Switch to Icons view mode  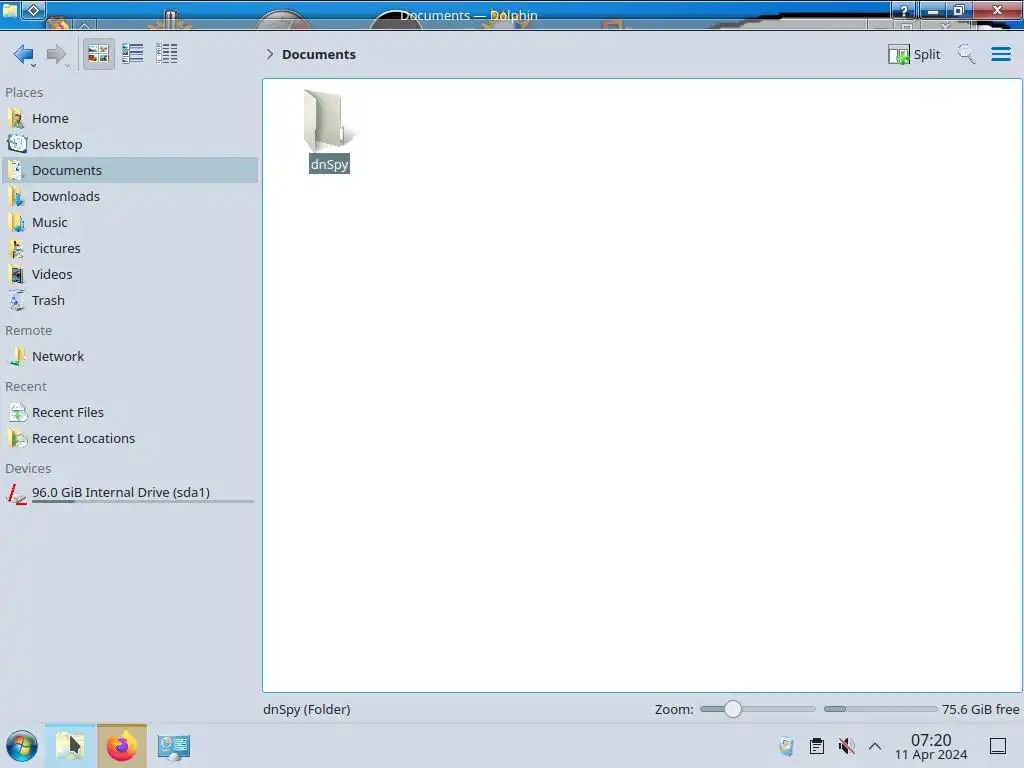99,54
